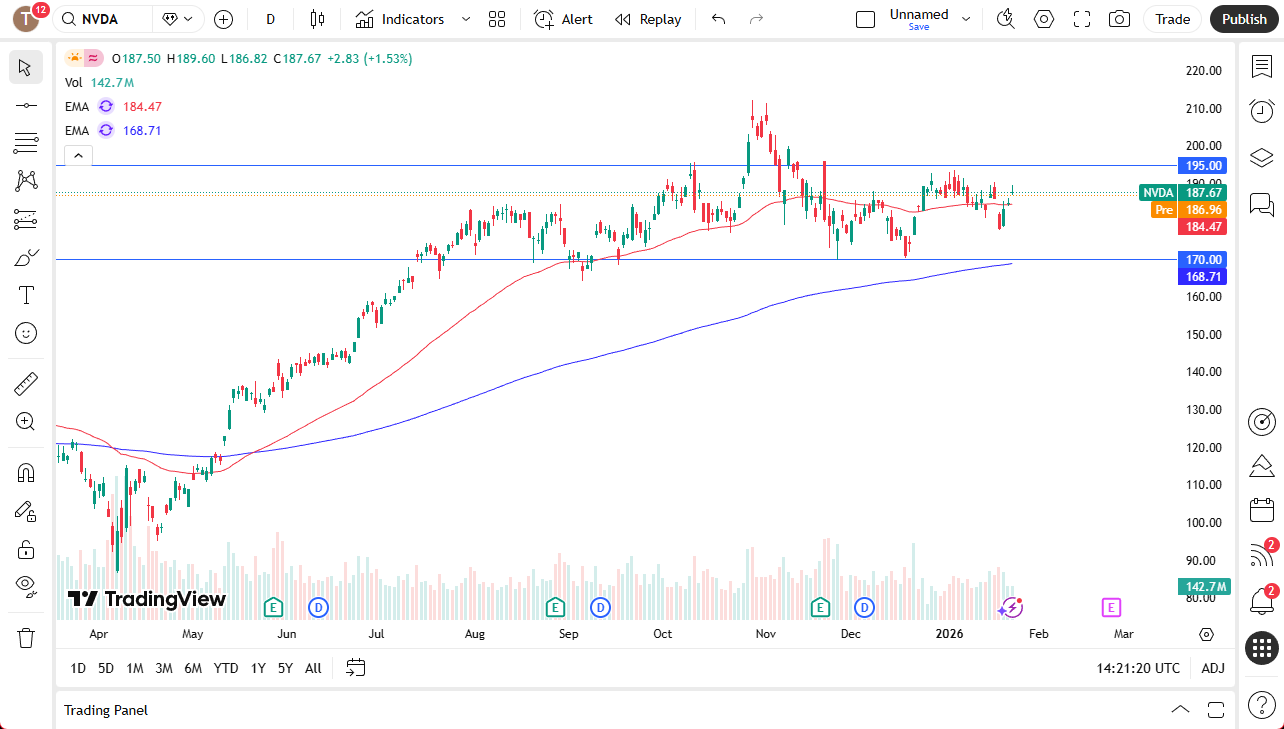Expand the Indicators favorites chevron
The image size is (1284, 729).
coord(465,19)
